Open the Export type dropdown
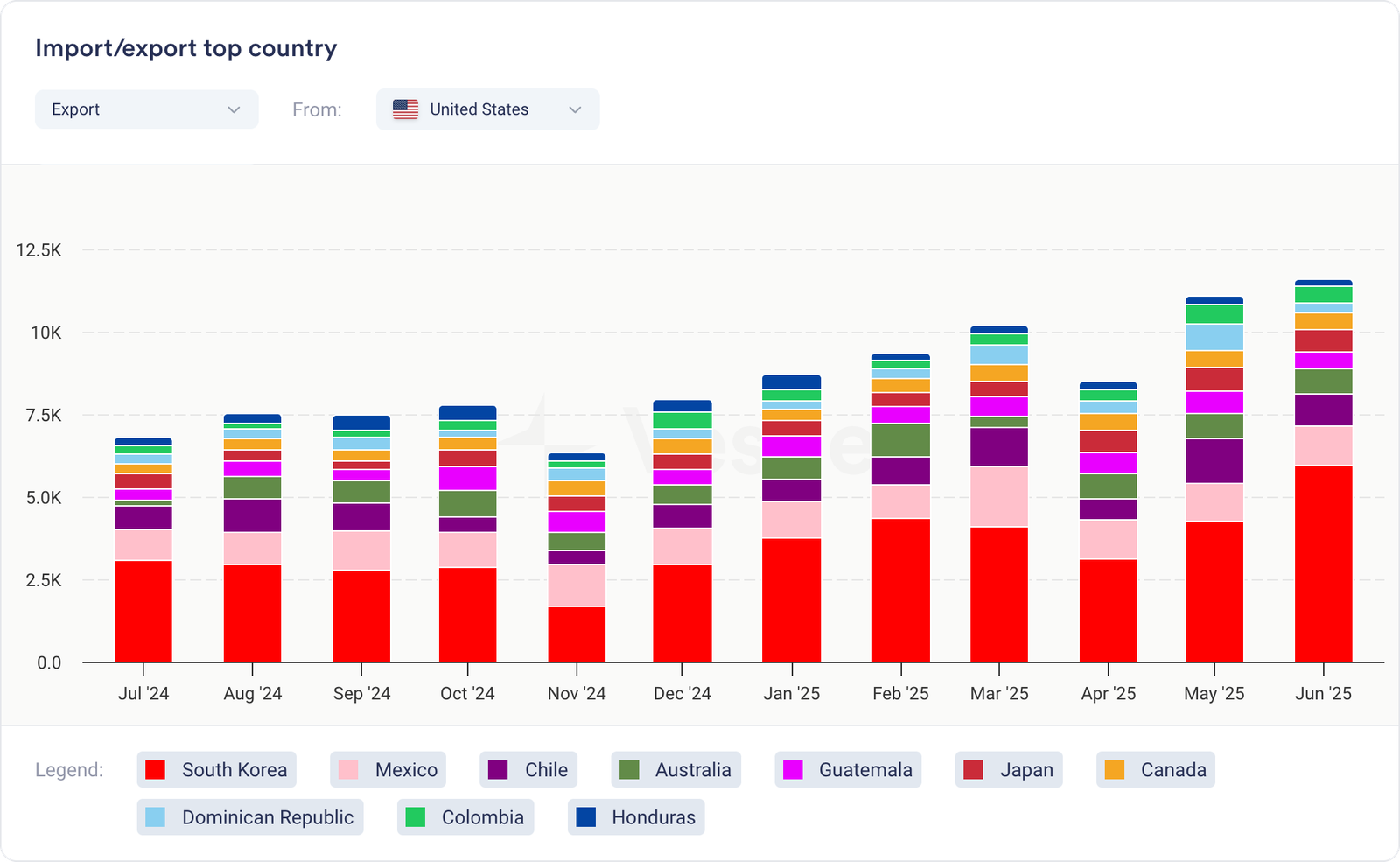 click(146, 109)
